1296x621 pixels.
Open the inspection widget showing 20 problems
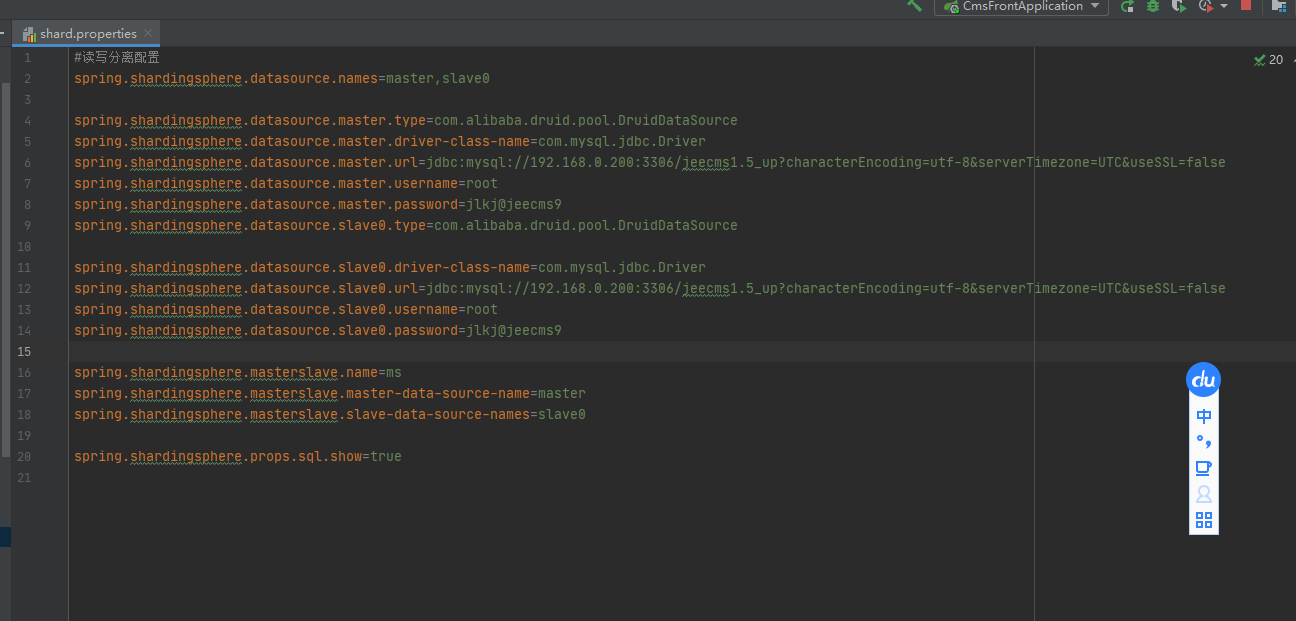pos(1269,60)
